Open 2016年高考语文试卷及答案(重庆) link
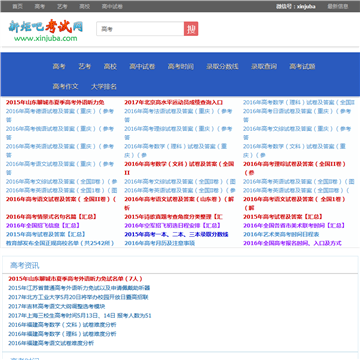Screen dimensions: 360x360 [60, 168]
